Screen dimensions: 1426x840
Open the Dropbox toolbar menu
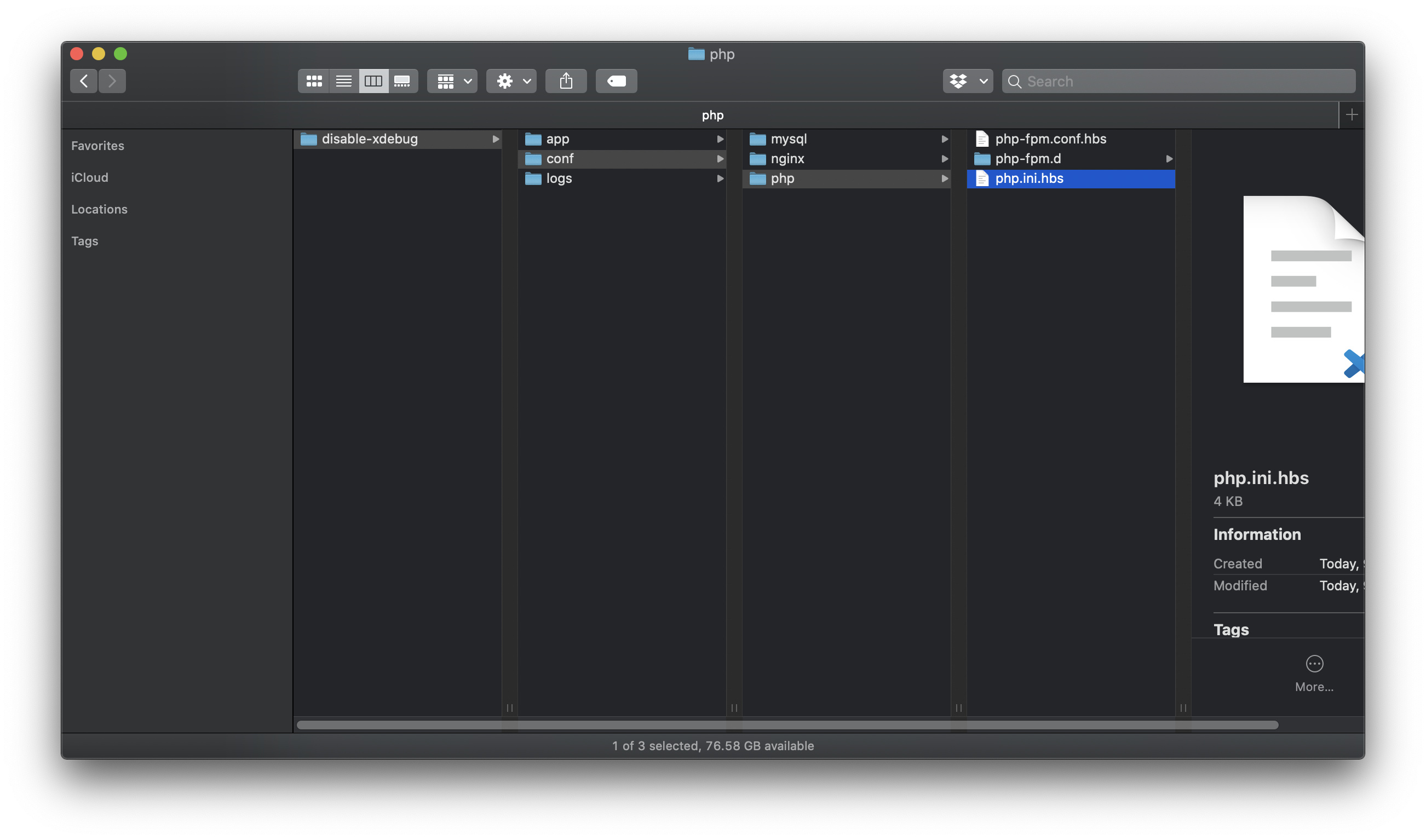point(968,81)
